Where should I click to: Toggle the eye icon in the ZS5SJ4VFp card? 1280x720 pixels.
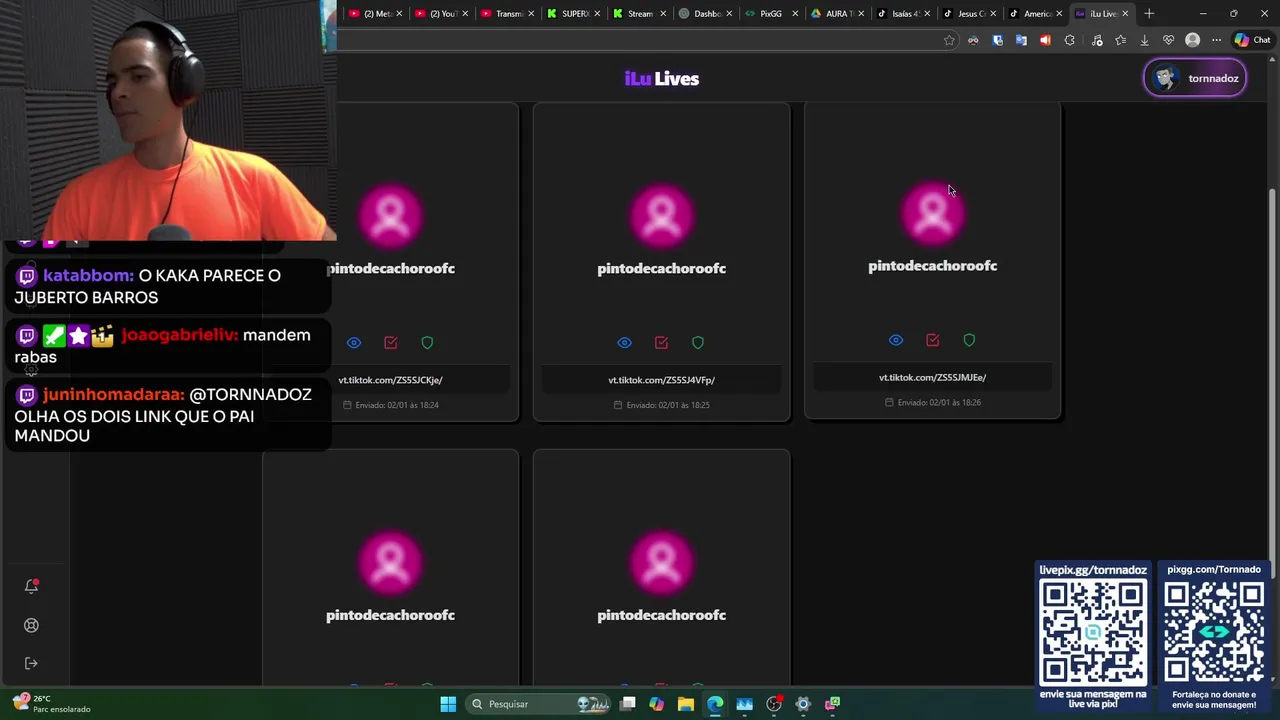625,343
